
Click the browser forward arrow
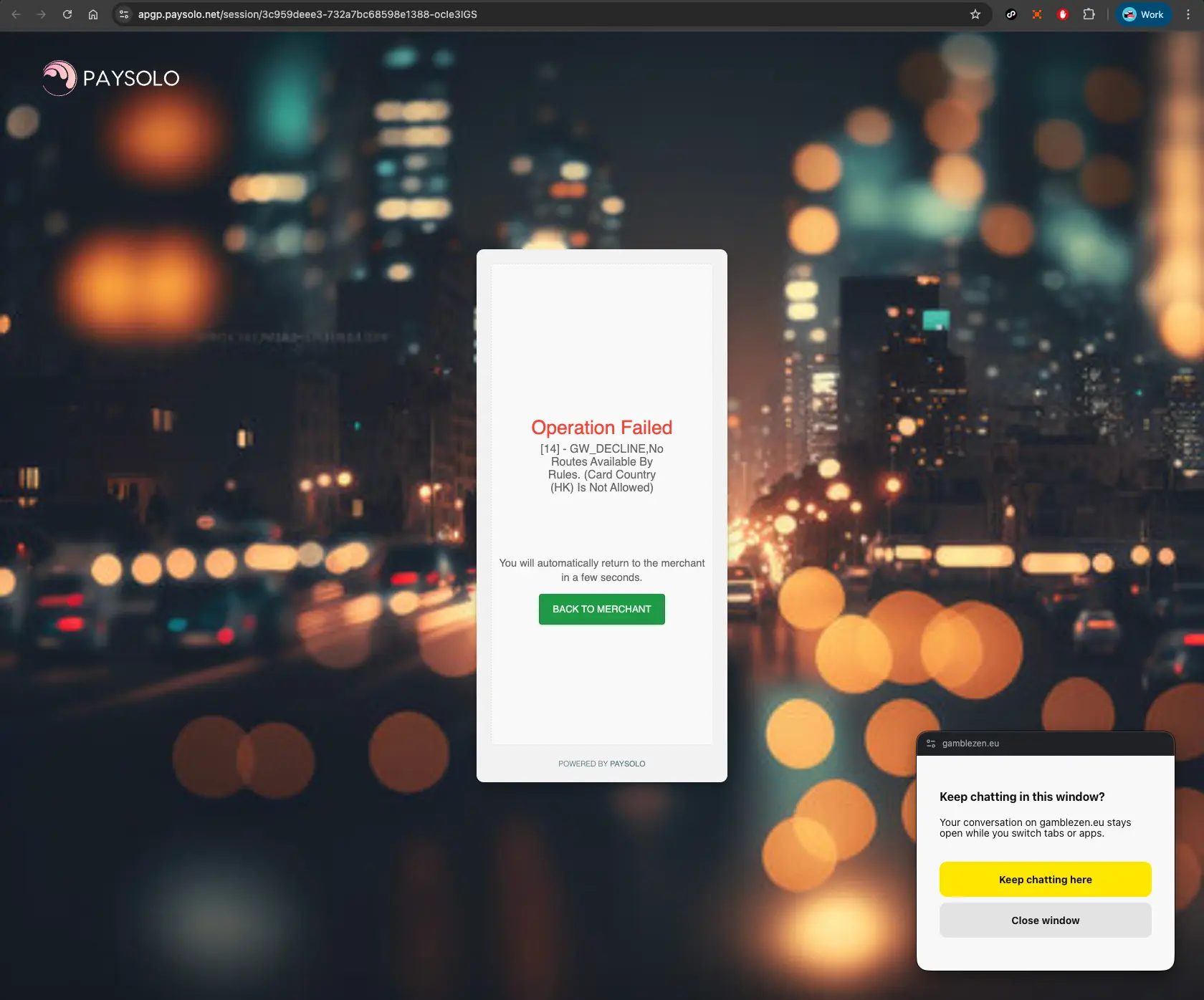click(x=42, y=14)
